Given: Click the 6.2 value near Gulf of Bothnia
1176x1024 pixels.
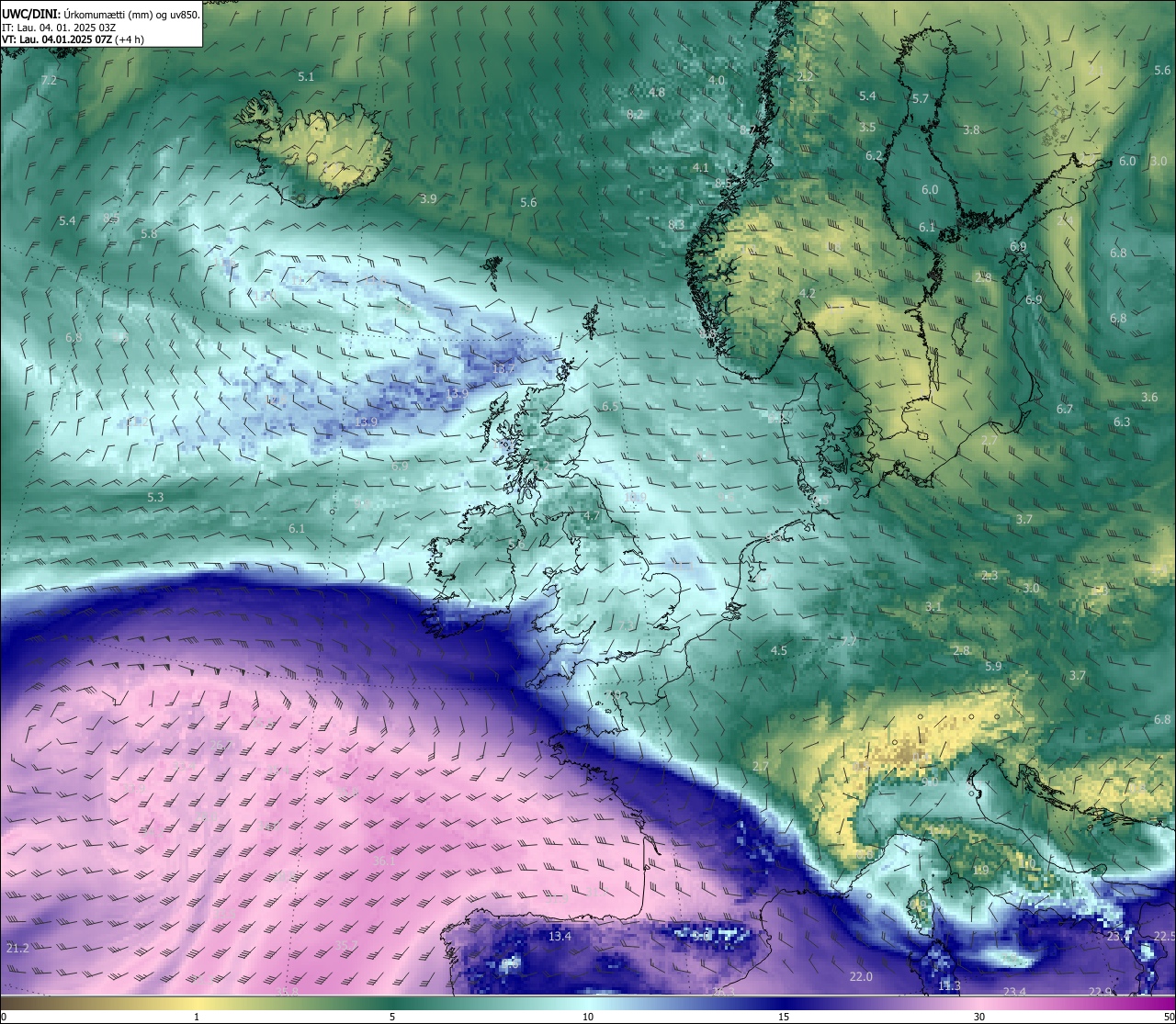Looking at the screenshot, I should 874,156.
